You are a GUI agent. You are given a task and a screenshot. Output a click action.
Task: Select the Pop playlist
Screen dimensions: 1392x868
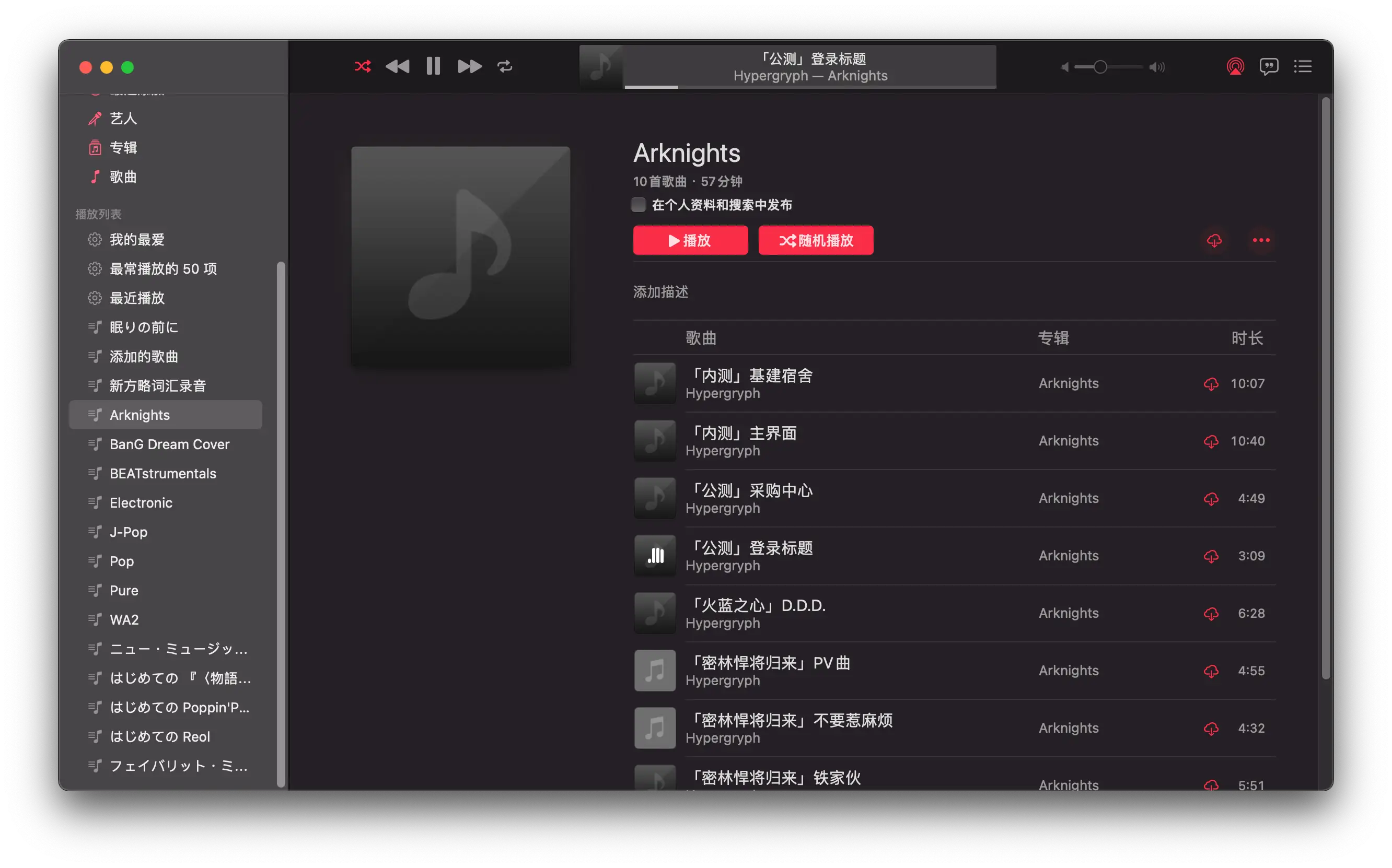166,561
